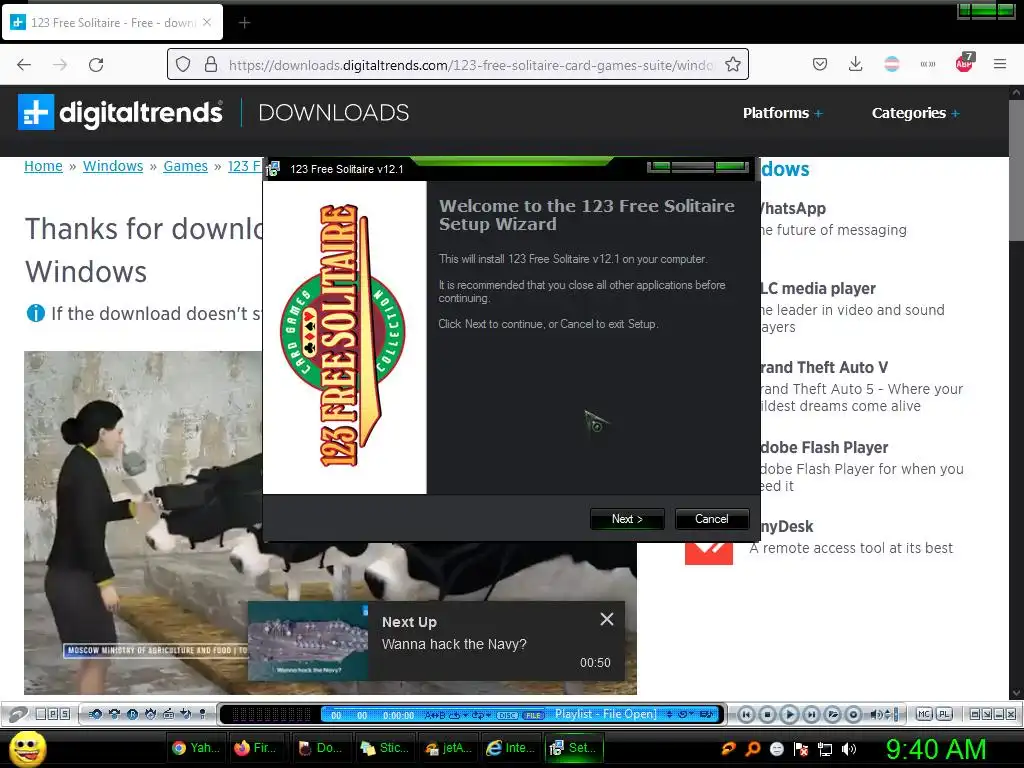Click the AdBlock Plus extension icon

[965, 63]
